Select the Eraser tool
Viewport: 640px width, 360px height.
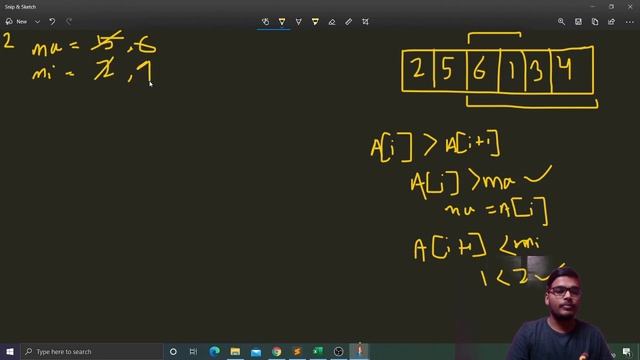(332, 22)
